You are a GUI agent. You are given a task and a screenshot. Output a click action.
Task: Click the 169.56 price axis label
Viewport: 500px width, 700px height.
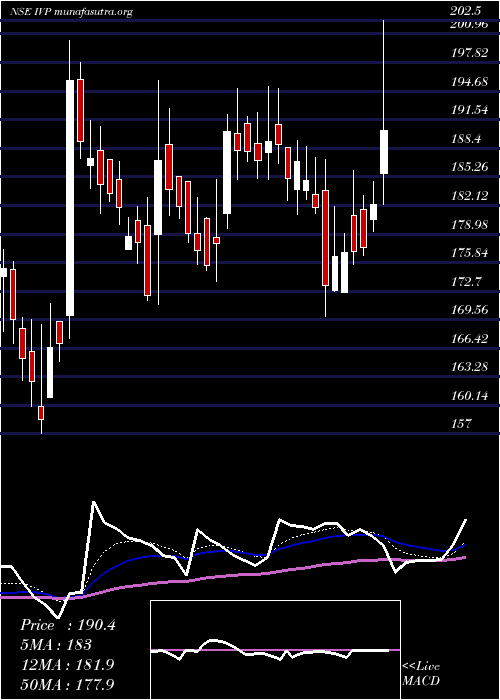[x=469, y=310]
